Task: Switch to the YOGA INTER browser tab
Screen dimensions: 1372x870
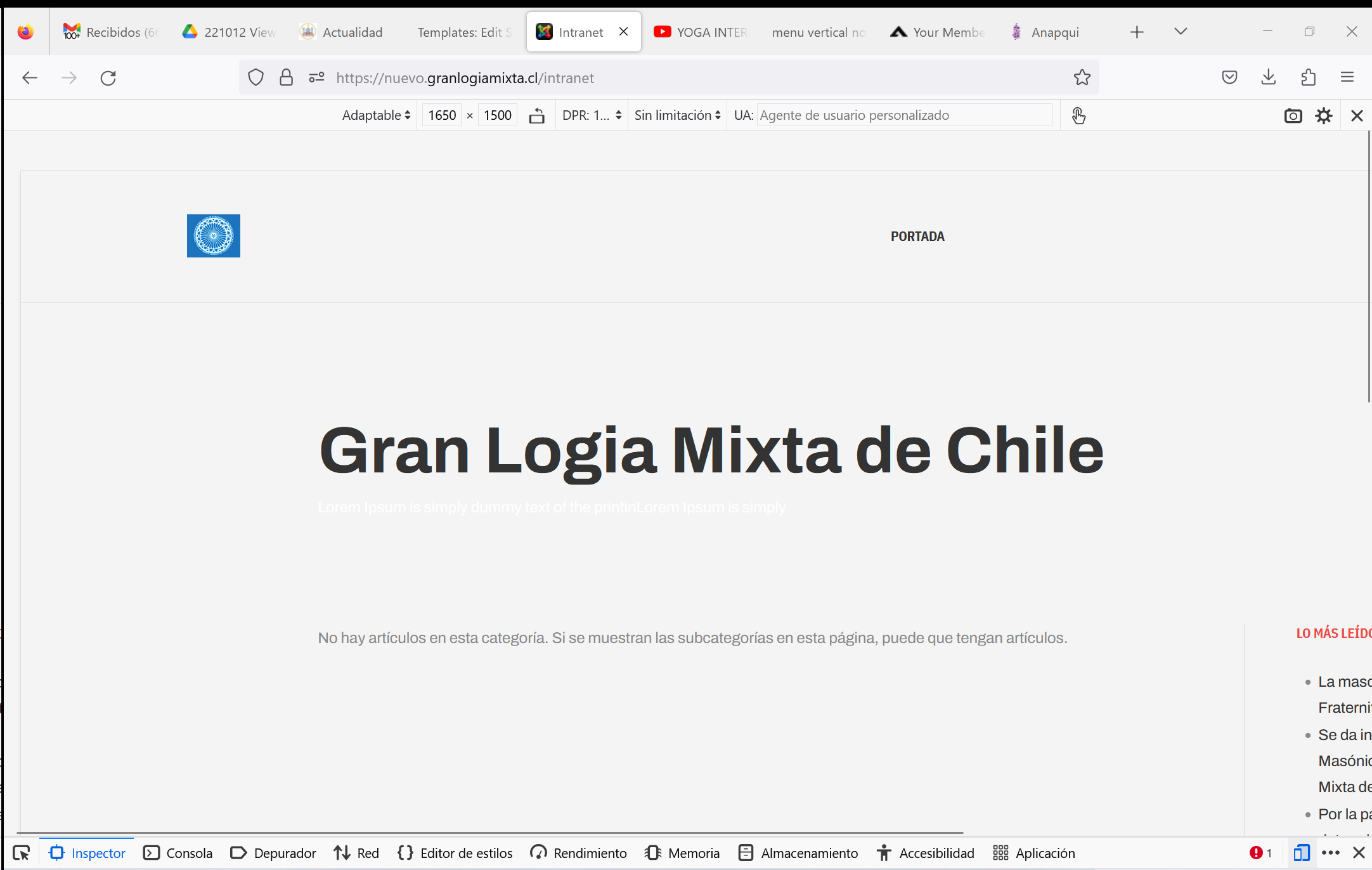Action: coord(701,32)
